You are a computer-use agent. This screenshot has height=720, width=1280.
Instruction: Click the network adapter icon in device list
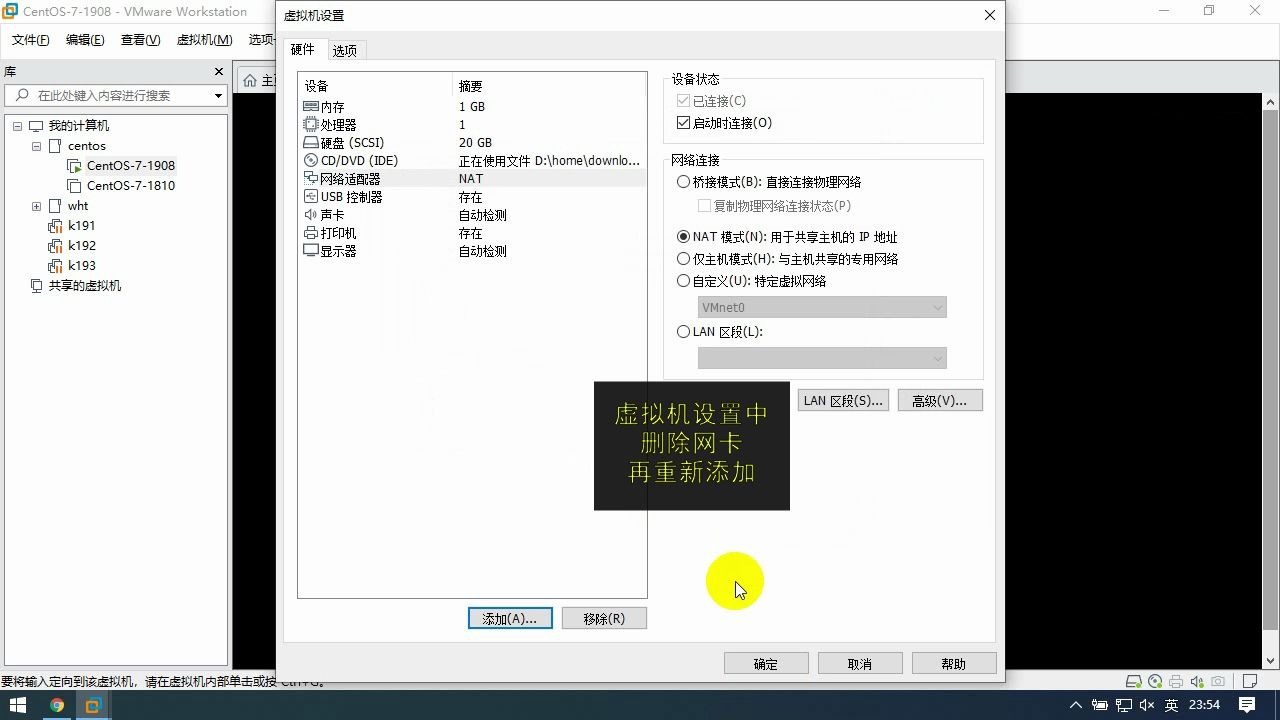pos(311,178)
